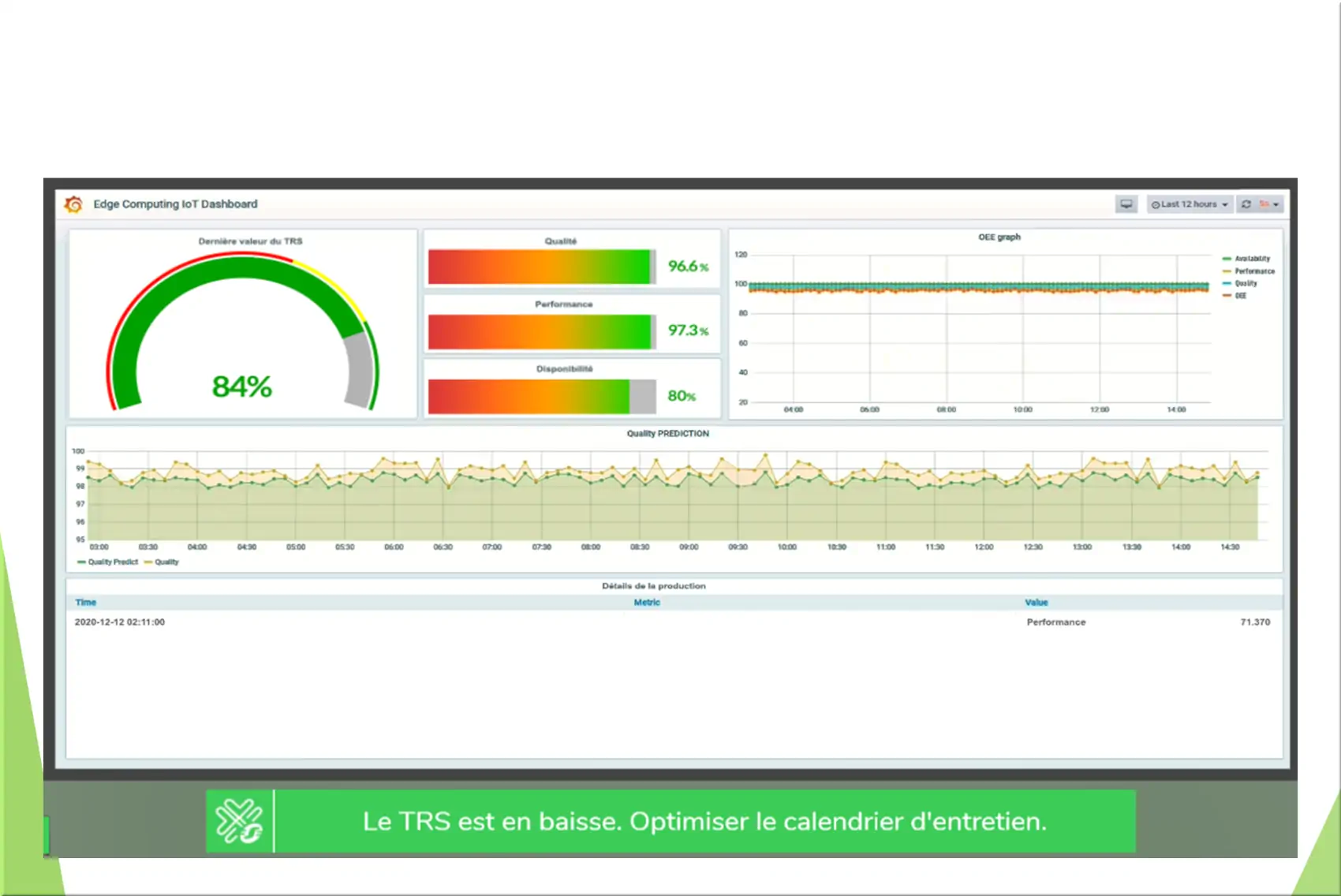Open the Quality PREDICTION panel title menu
Screen dimensions: 1341x896
click(x=668, y=434)
